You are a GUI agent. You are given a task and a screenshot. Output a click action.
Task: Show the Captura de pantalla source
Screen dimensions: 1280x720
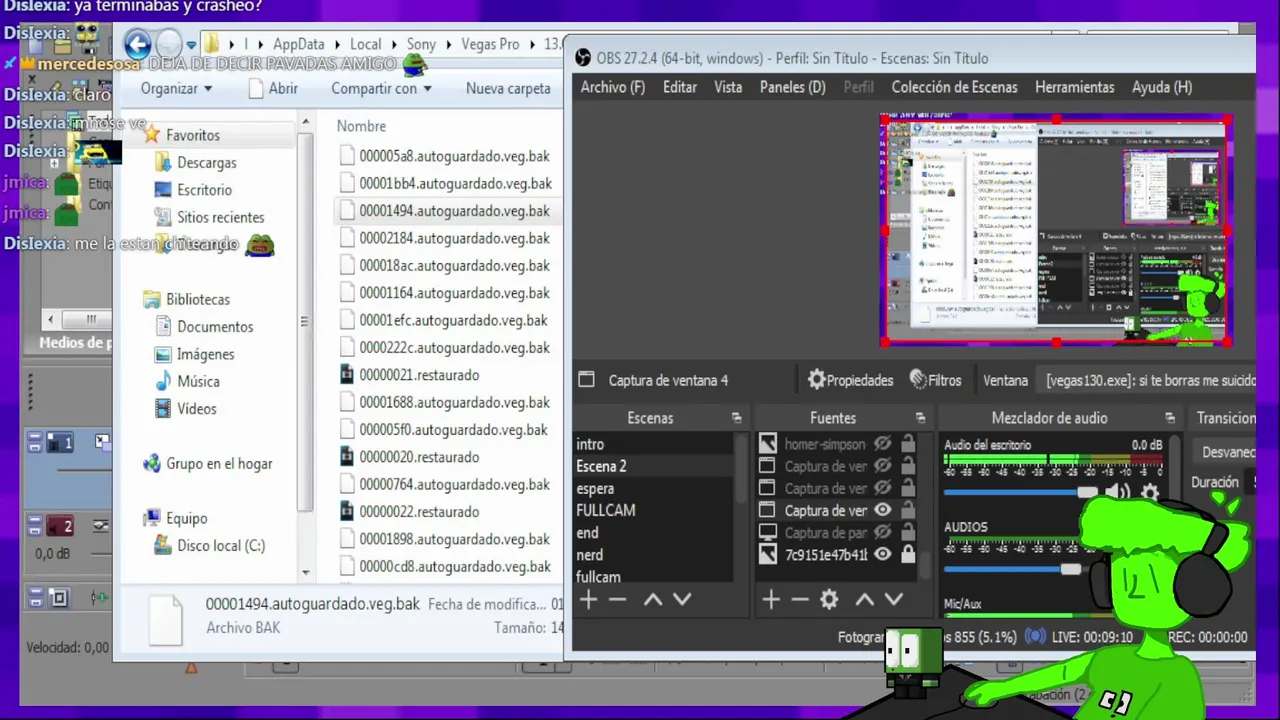click(x=882, y=532)
